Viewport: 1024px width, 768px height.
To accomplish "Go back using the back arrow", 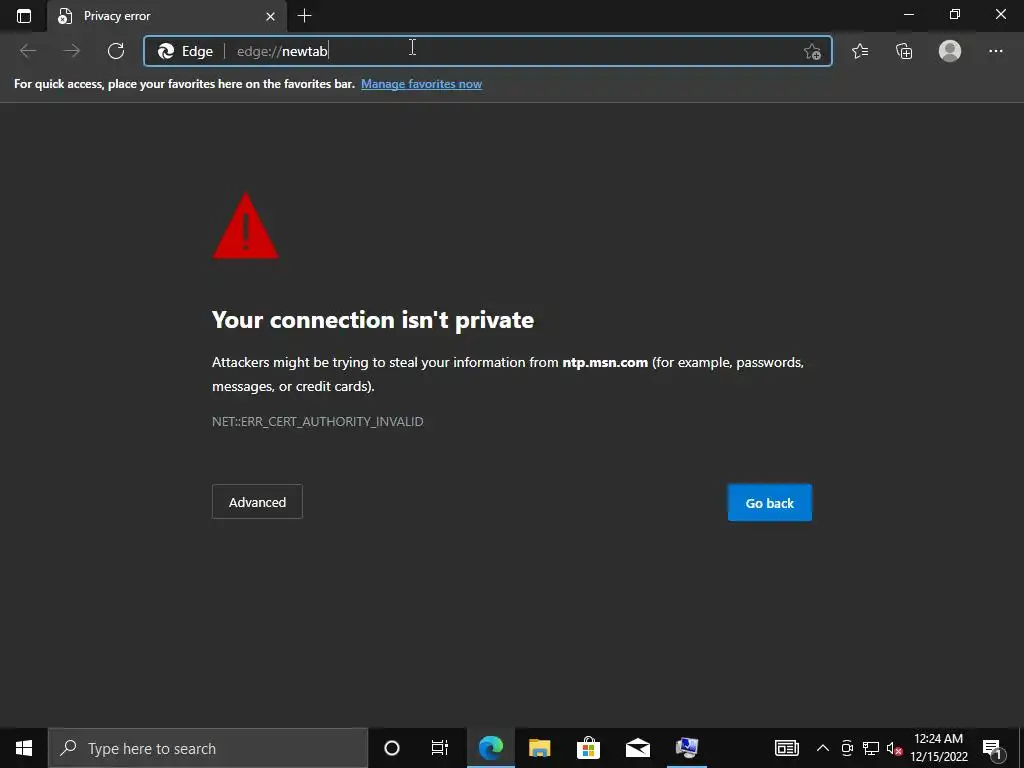I will (x=27, y=51).
